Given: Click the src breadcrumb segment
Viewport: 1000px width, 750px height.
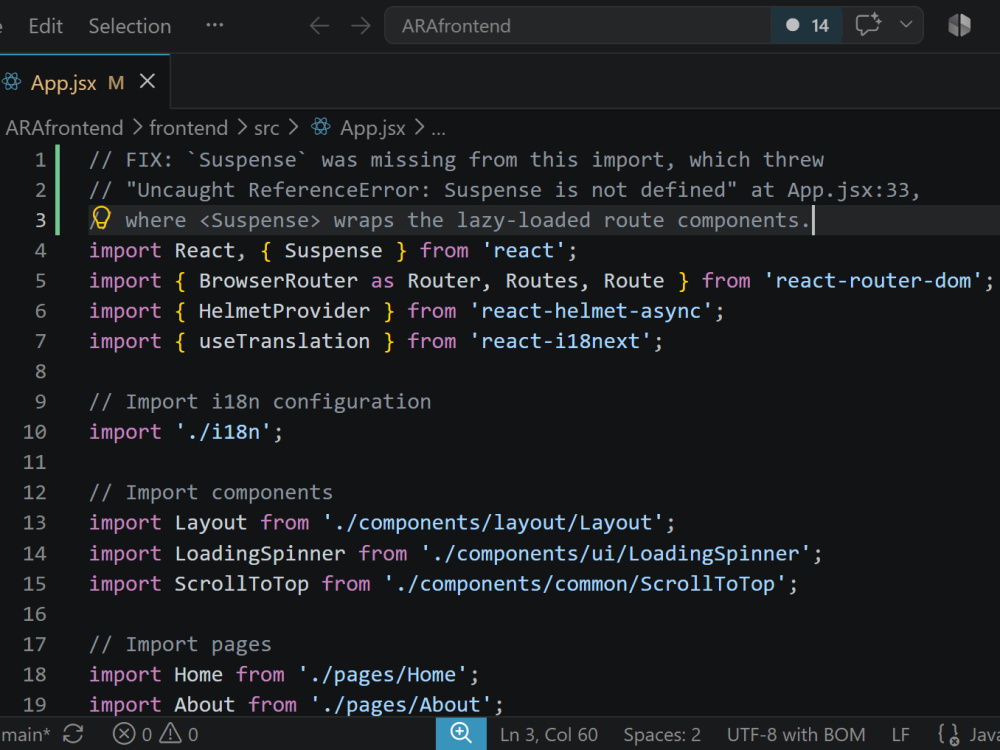Looking at the screenshot, I should [267, 128].
